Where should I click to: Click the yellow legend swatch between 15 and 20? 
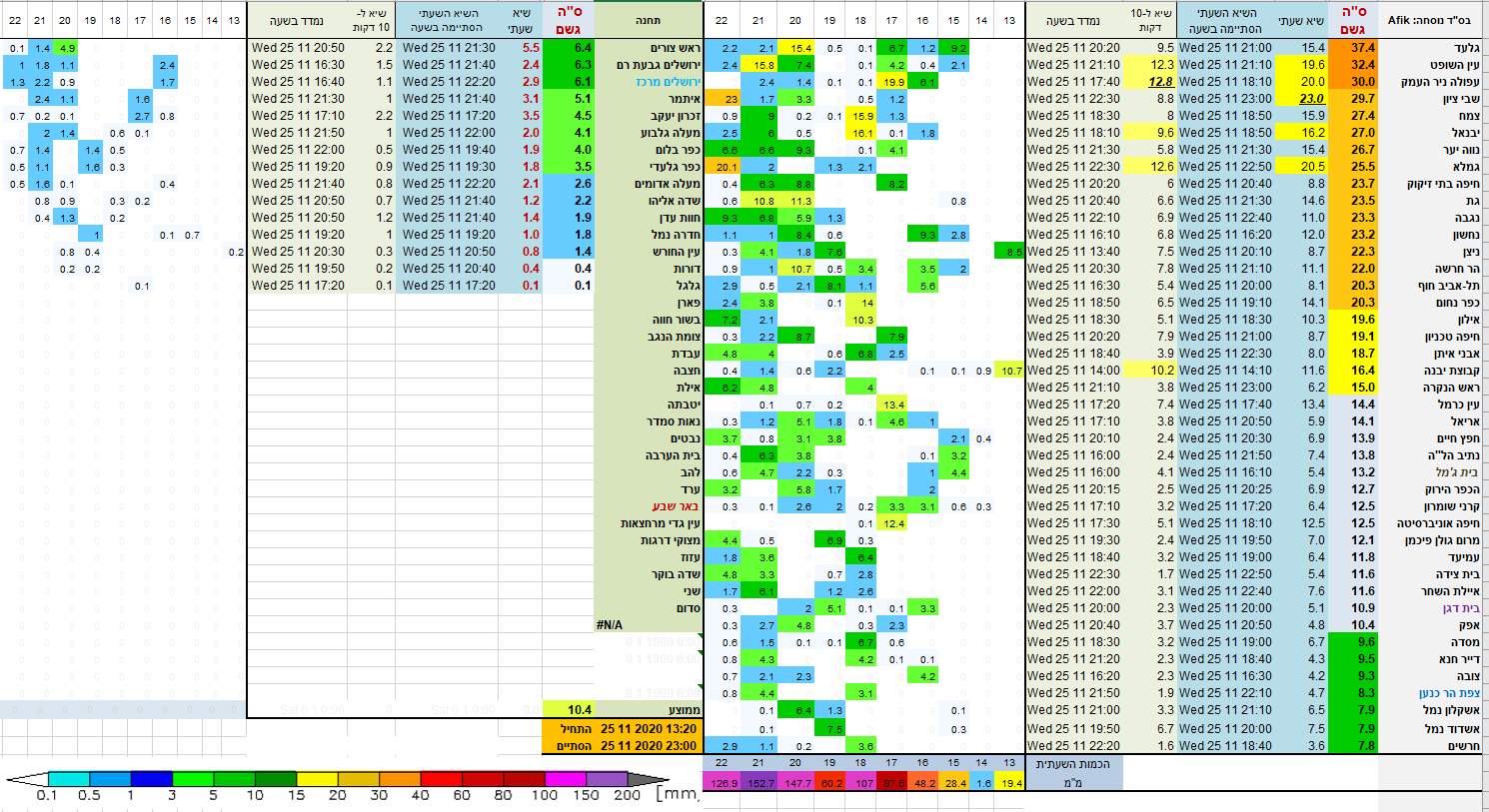pyautogui.click(x=317, y=779)
